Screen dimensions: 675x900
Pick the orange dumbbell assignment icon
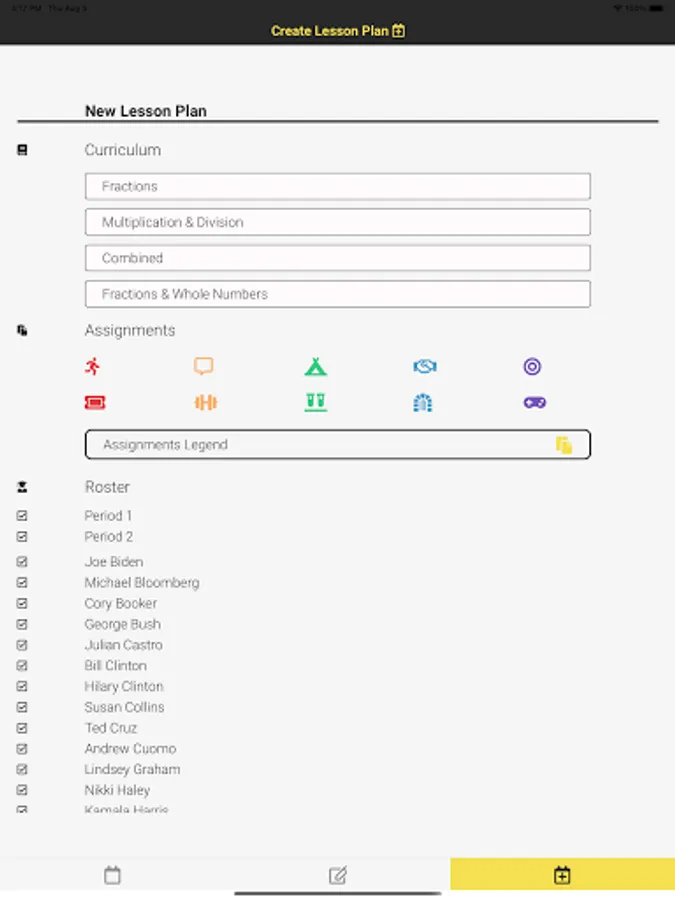pos(205,403)
